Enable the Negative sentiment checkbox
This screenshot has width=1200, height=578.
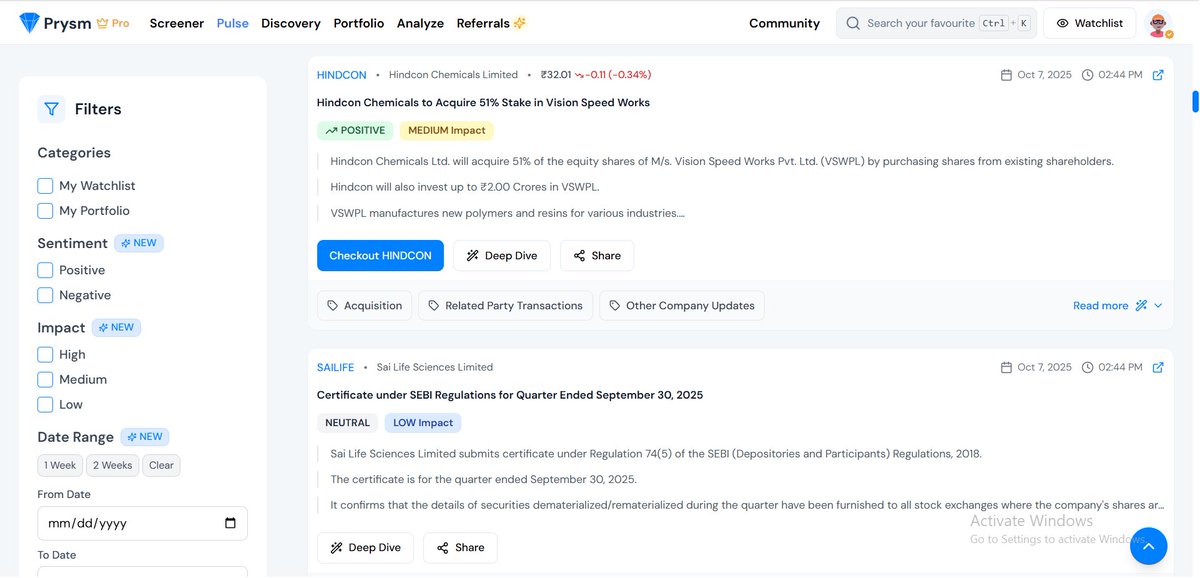point(45,295)
